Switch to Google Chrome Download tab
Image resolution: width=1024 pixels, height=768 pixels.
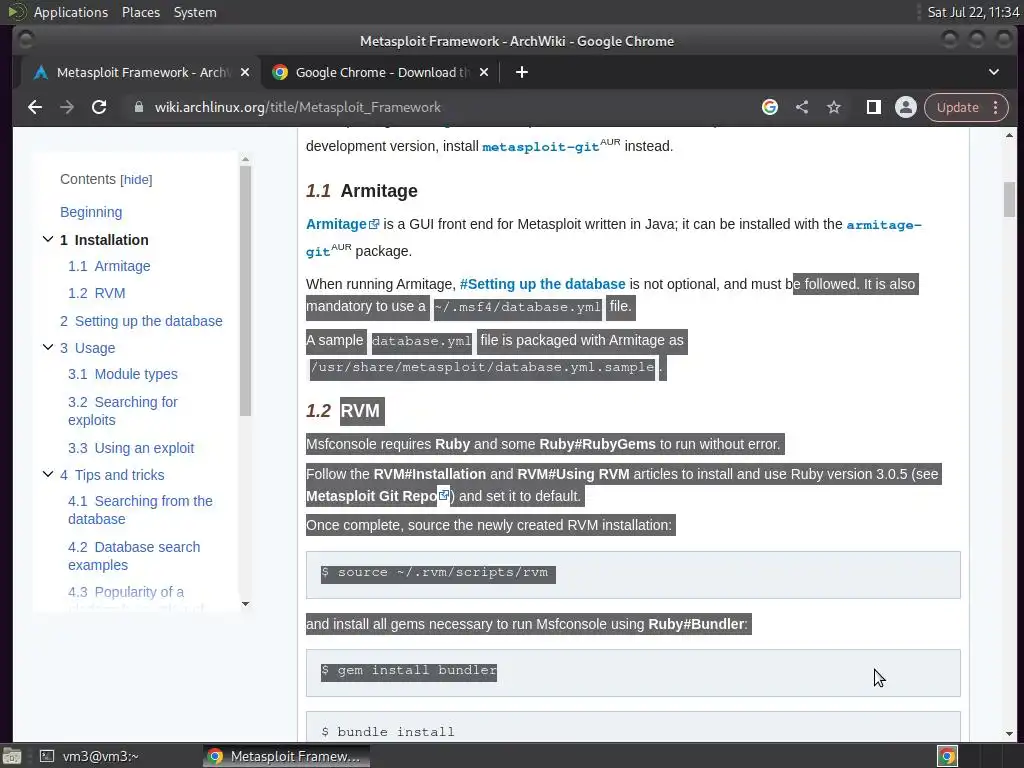pyautogui.click(x=381, y=72)
